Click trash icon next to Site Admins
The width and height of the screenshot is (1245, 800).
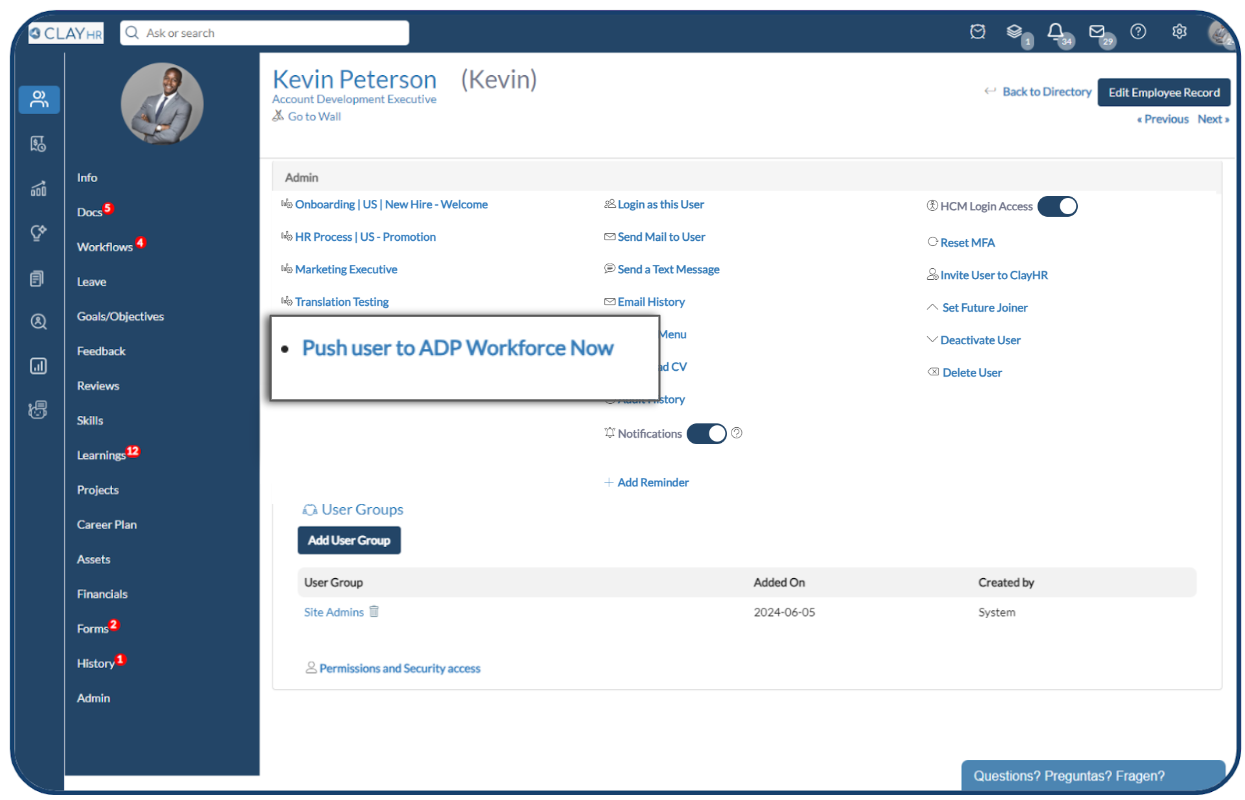click(x=374, y=611)
